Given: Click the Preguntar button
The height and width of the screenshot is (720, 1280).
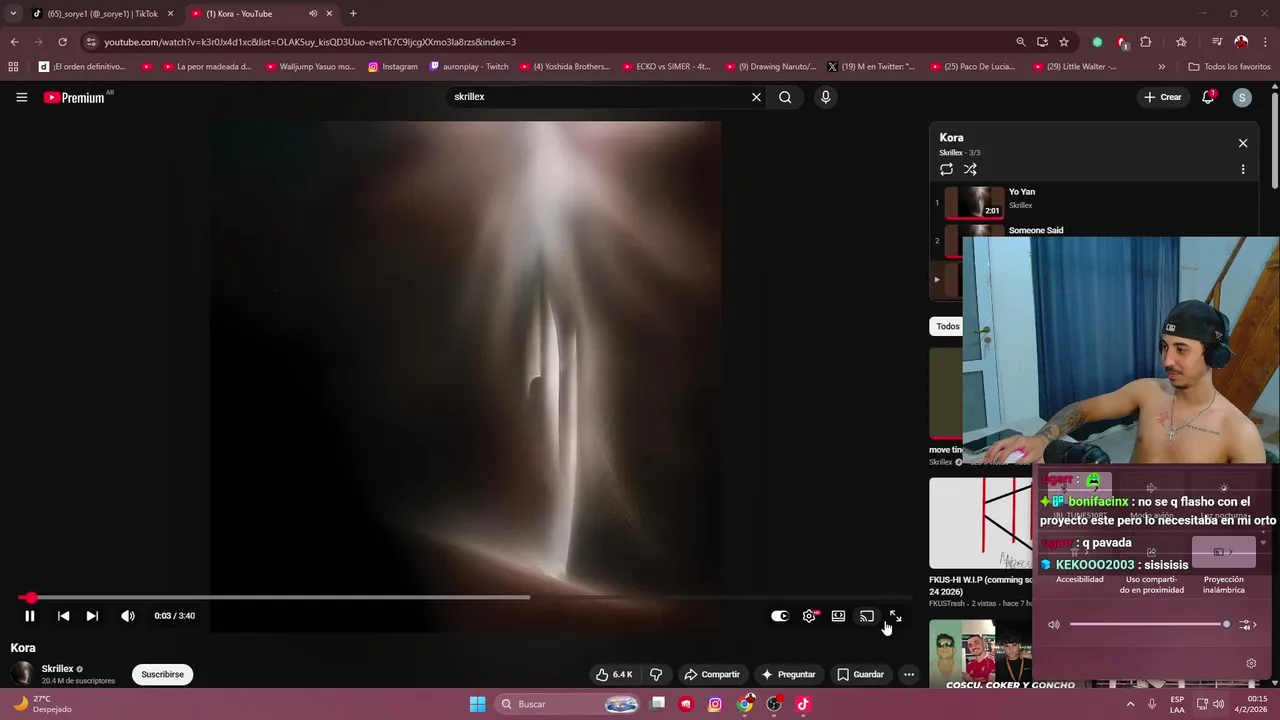Looking at the screenshot, I should tap(788, 674).
